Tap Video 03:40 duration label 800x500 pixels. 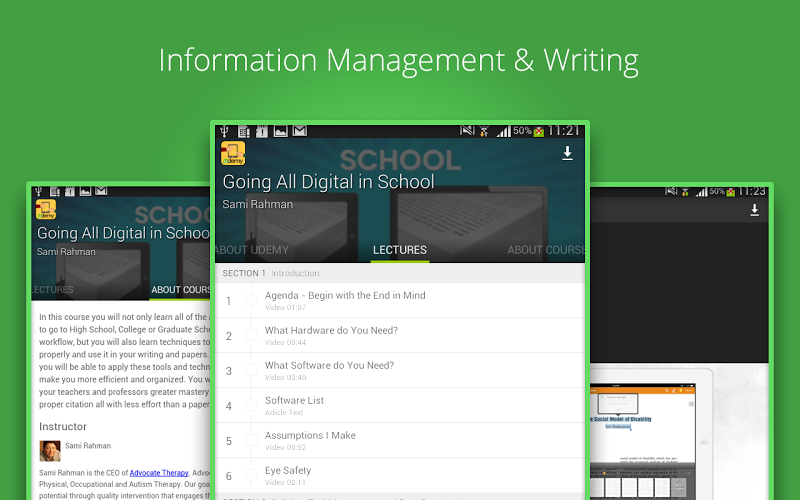[x=285, y=378]
